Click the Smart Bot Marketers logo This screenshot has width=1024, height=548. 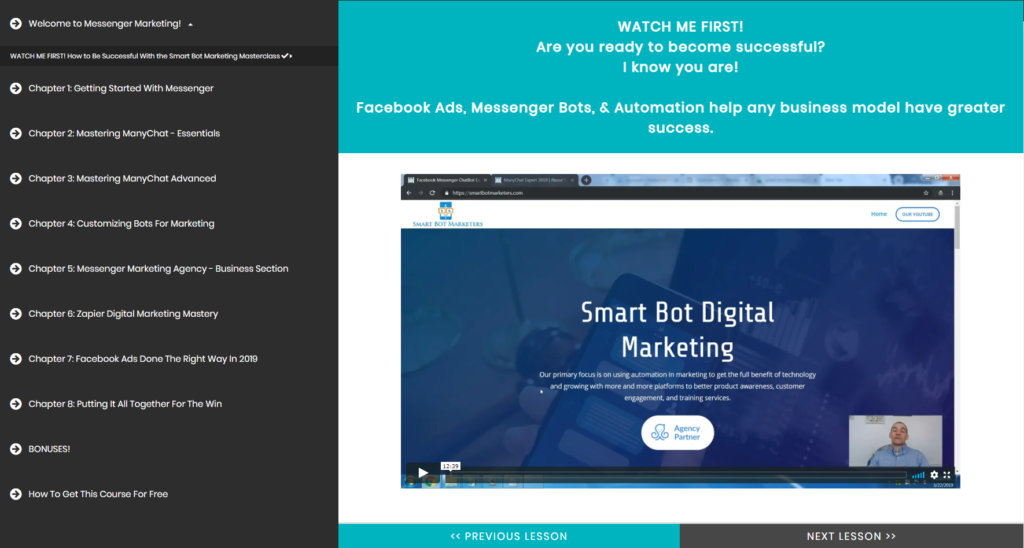447,214
